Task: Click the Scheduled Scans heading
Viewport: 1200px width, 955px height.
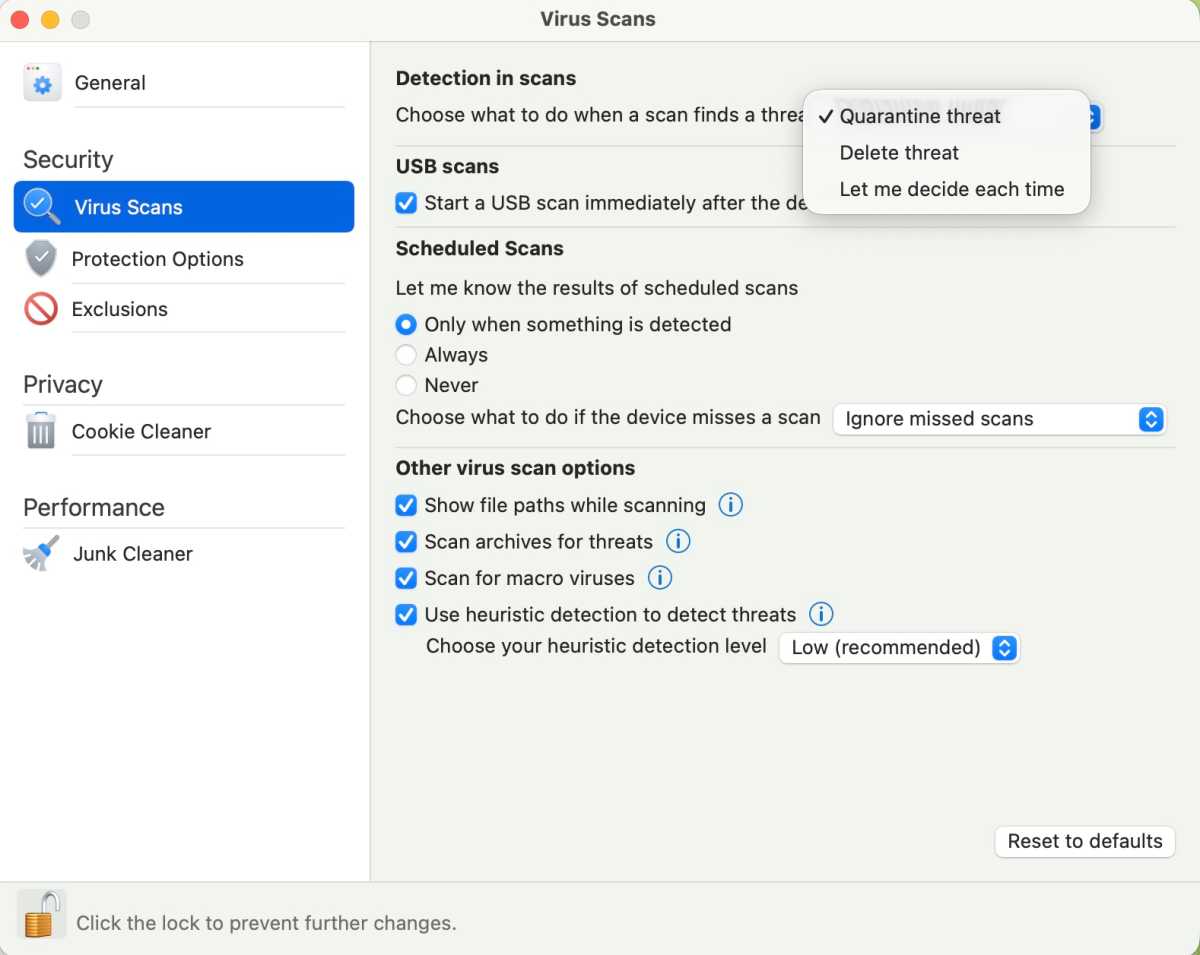Action: click(x=480, y=248)
